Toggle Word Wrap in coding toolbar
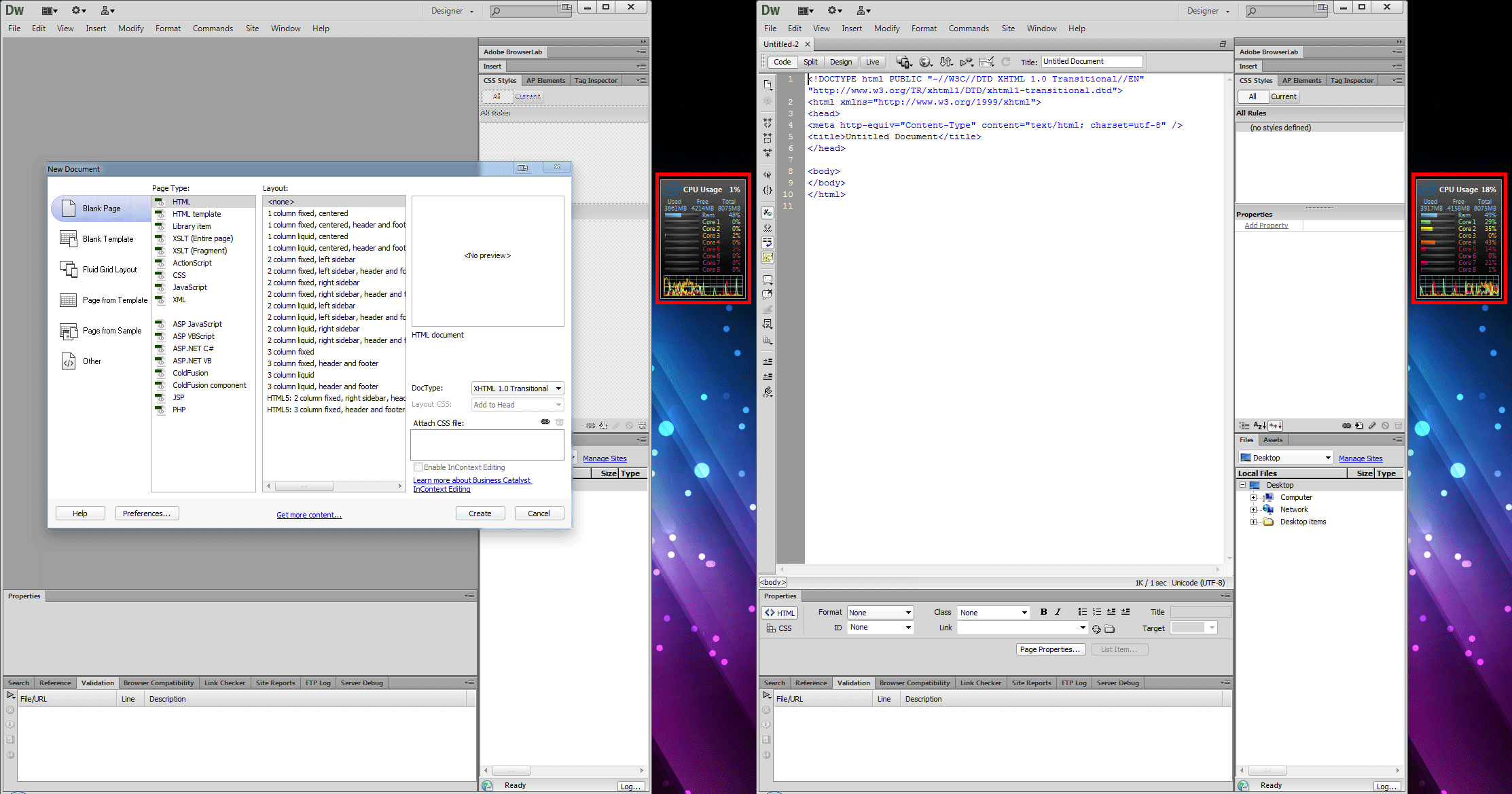The height and width of the screenshot is (794, 1512). tap(768, 242)
